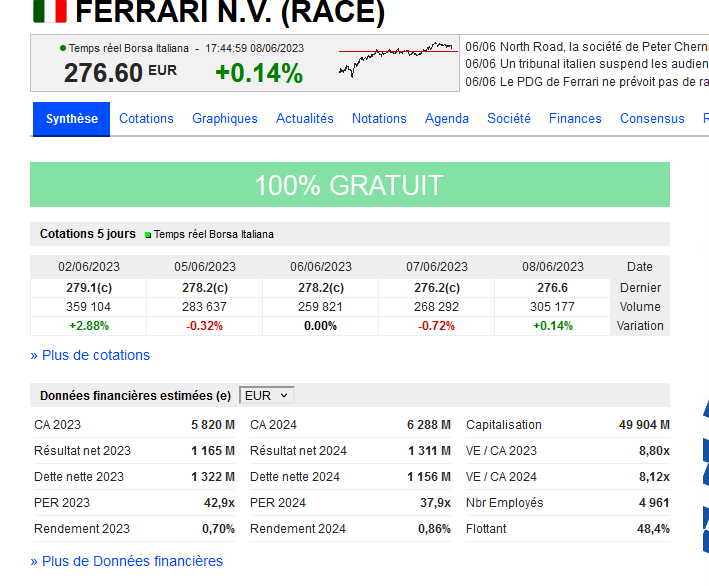This screenshot has height=586, width=709.
Task: Click the 279.1(c) closing price cell
Action: [89, 288]
